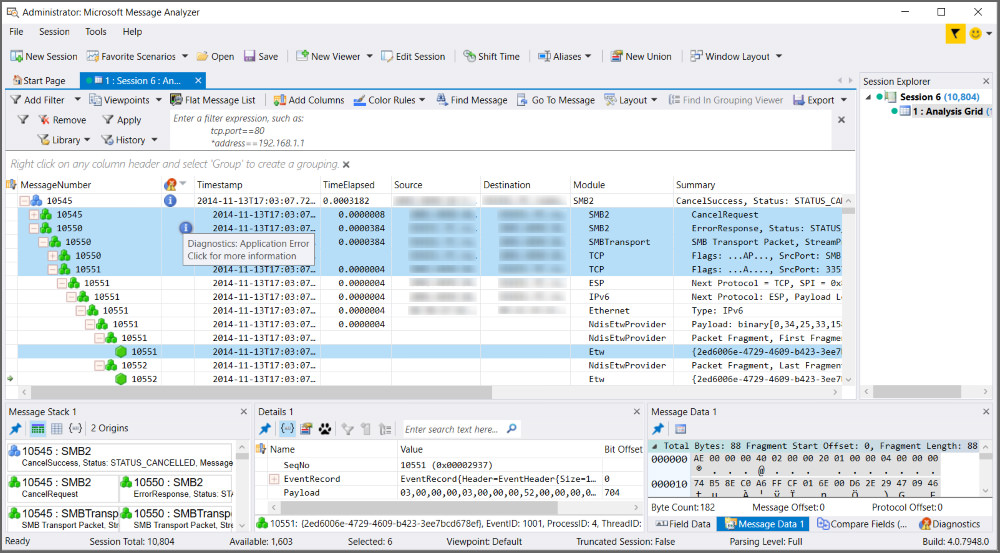Click the New Union icon
The image size is (1000, 553).
click(617, 56)
